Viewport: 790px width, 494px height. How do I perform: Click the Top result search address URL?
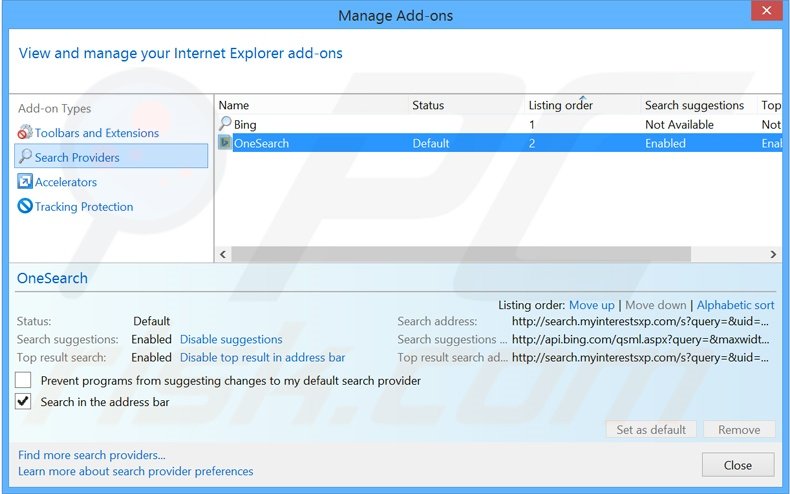[x=640, y=357]
